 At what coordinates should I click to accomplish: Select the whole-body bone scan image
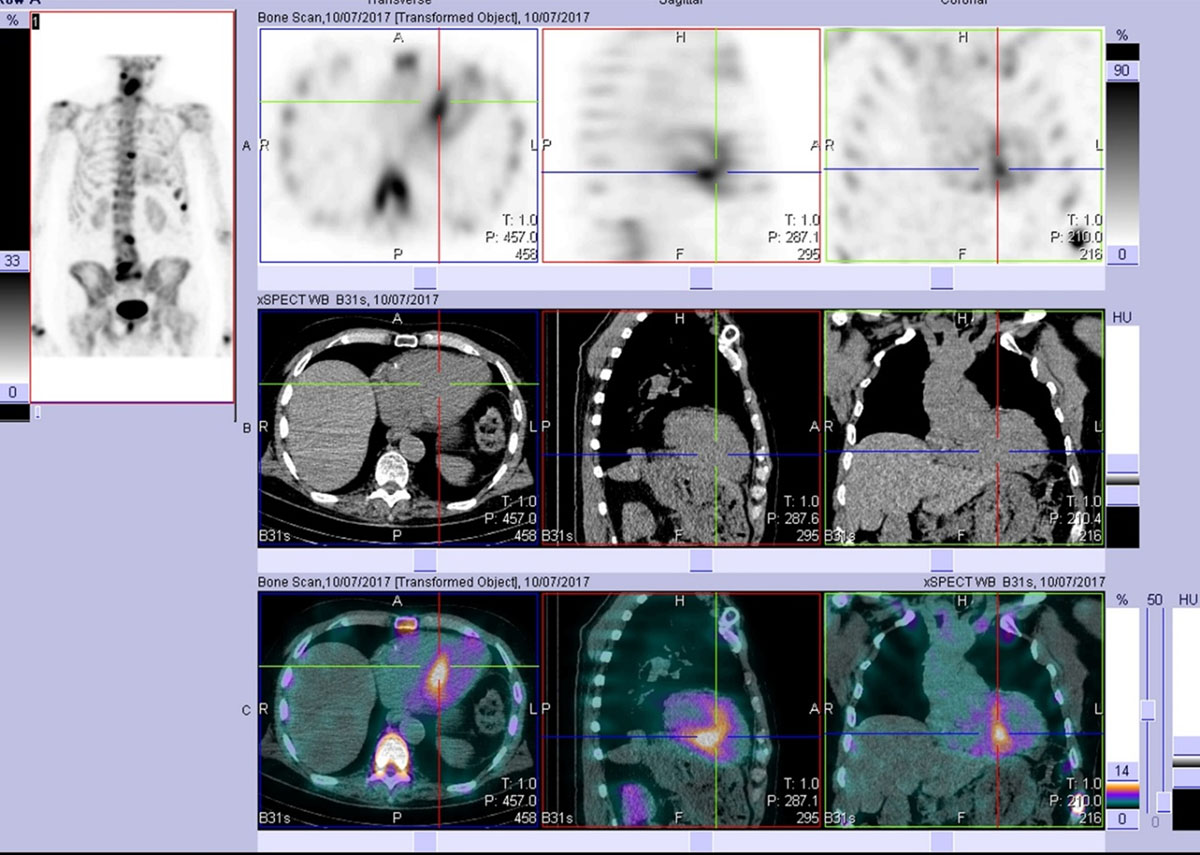point(132,207)
